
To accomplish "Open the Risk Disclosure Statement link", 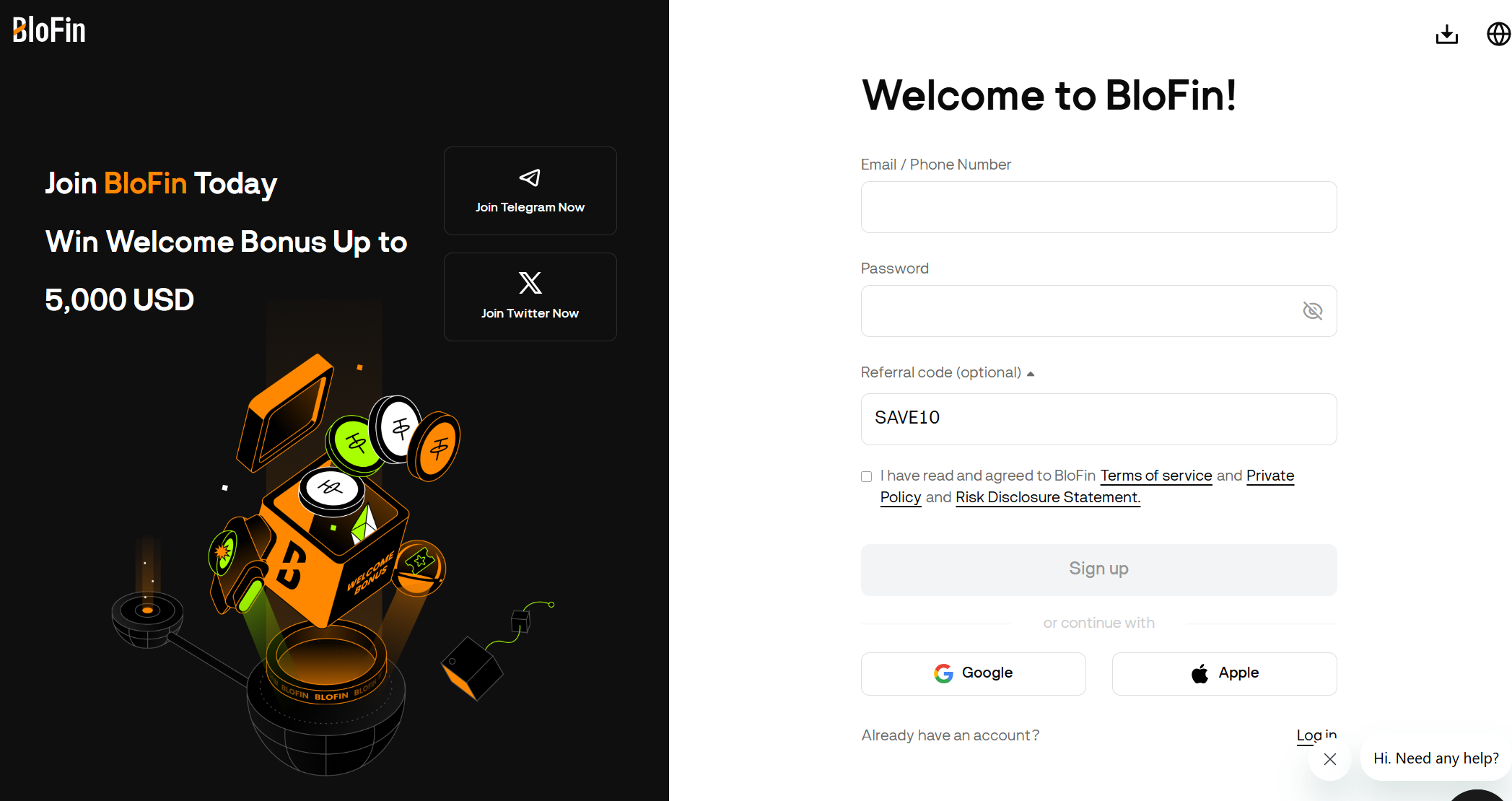I will pyautogui.click(x=1047, y=497).
